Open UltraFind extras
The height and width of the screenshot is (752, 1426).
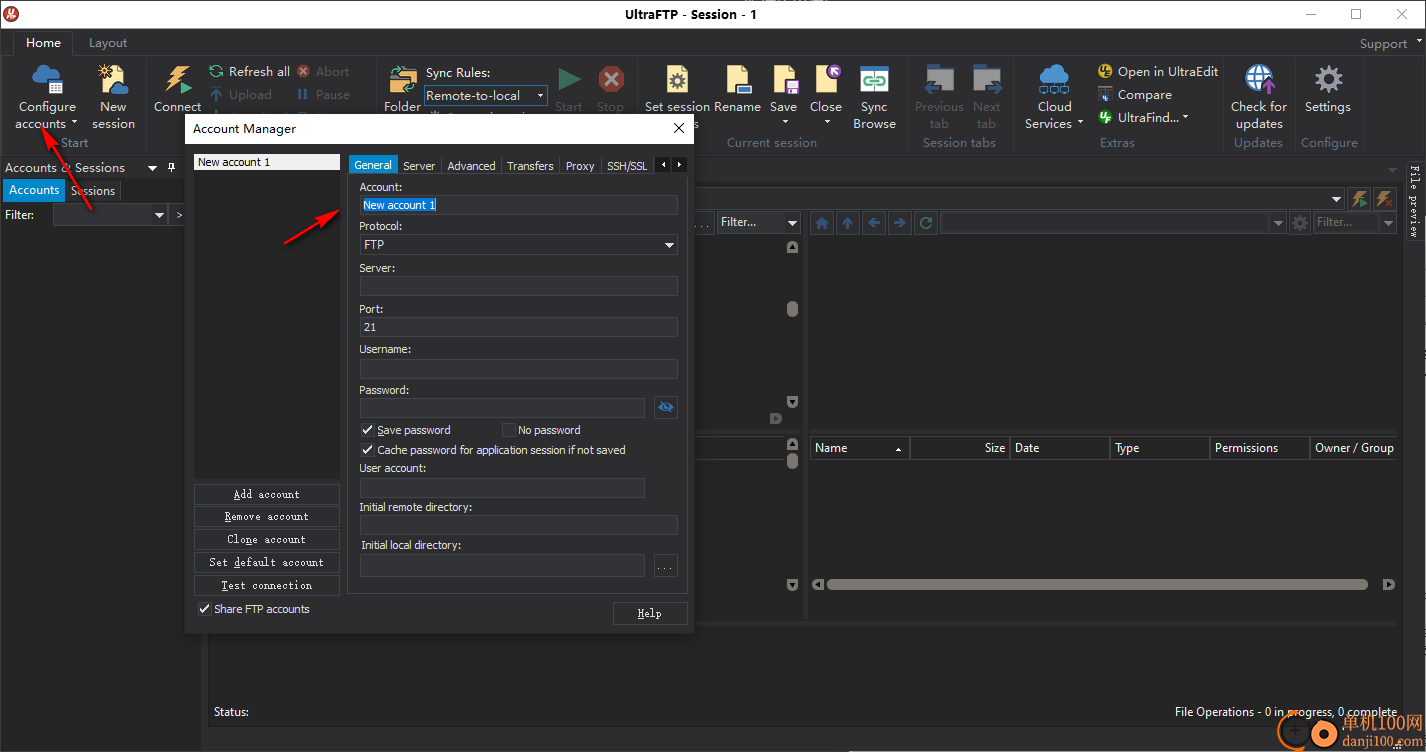click(1143, 118)
